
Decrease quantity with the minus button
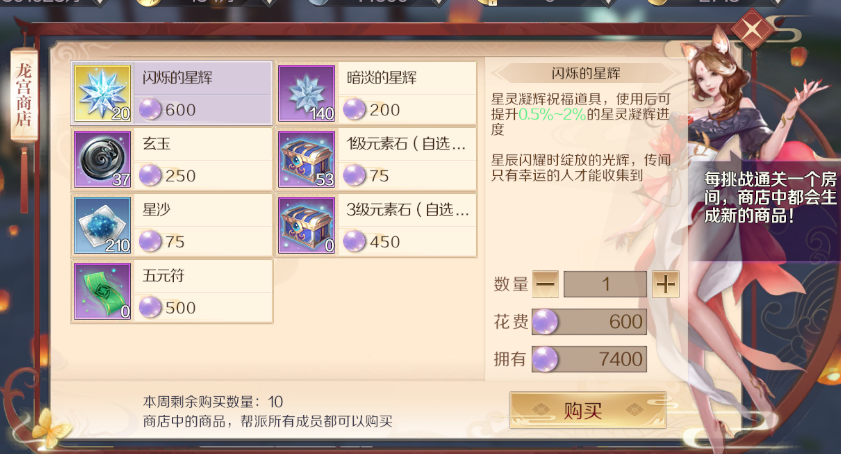(x=545, y=284)
